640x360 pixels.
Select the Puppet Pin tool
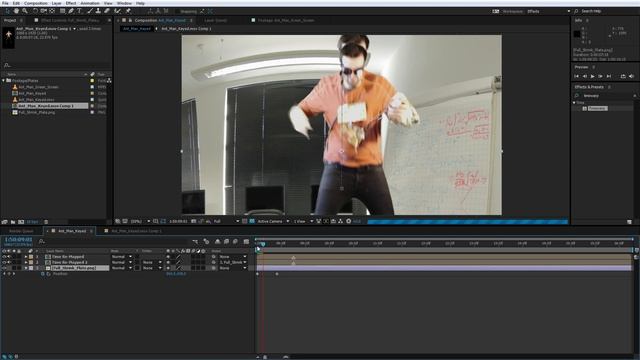click(128, 11)
